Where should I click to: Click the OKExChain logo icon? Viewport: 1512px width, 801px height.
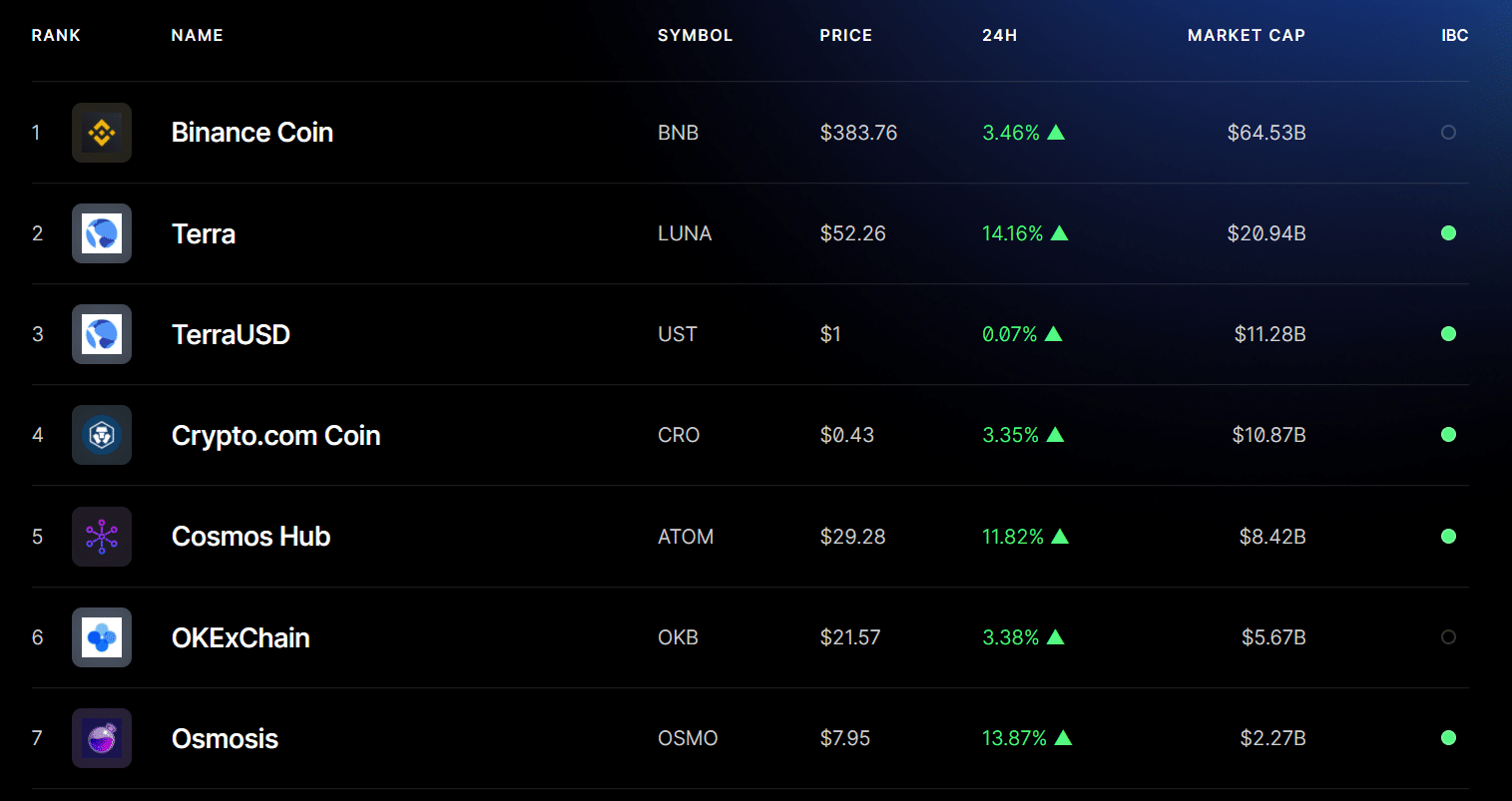pos(102,637)
